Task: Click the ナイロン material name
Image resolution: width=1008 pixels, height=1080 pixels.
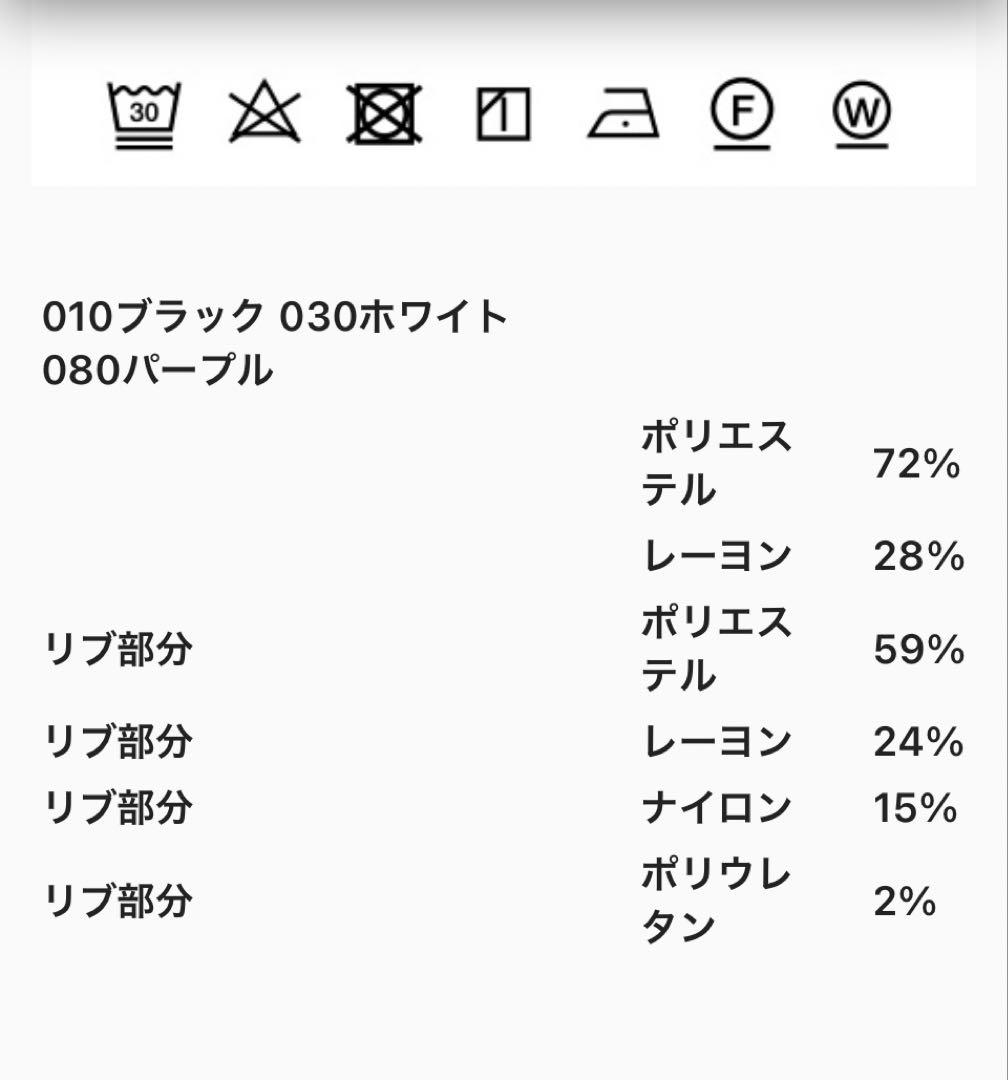Action: pyautogui.click(x=716, y=808)
